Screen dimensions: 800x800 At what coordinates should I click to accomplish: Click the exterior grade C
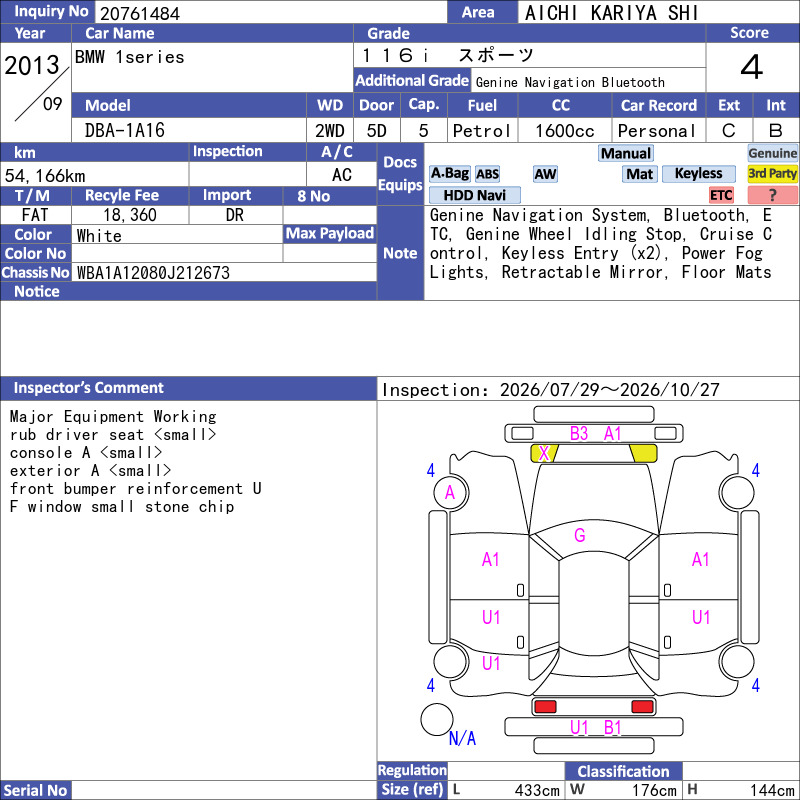[729, 131]
